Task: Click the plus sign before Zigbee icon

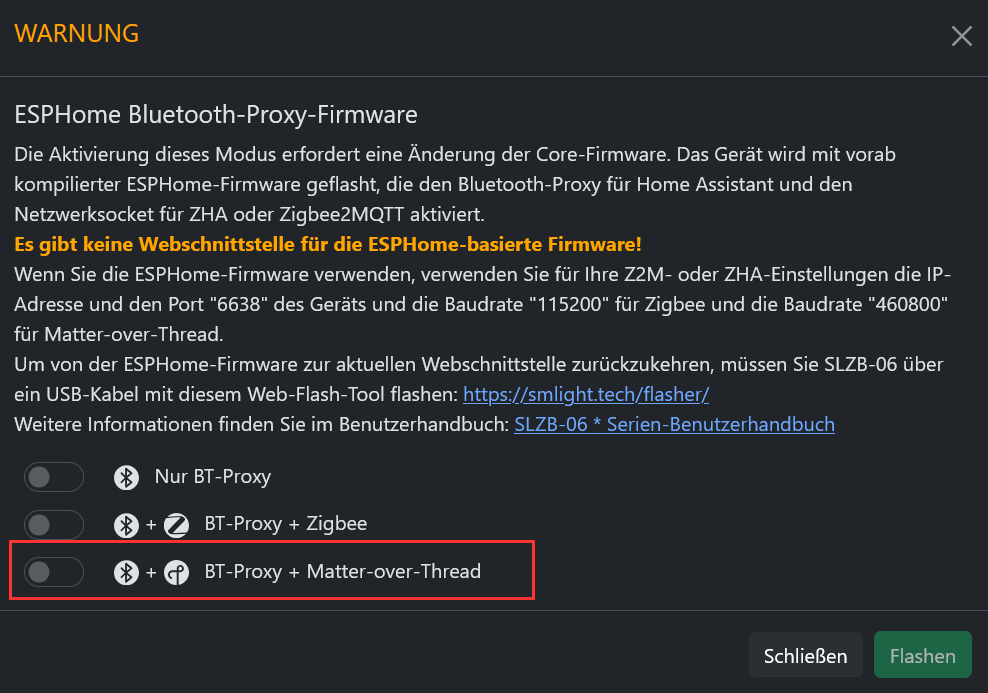Action: click(151, 525)
